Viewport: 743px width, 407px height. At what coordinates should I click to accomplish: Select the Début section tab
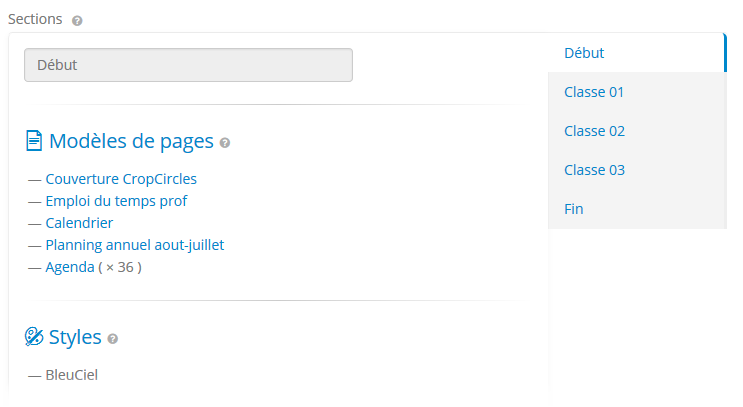tap(636, 53)
